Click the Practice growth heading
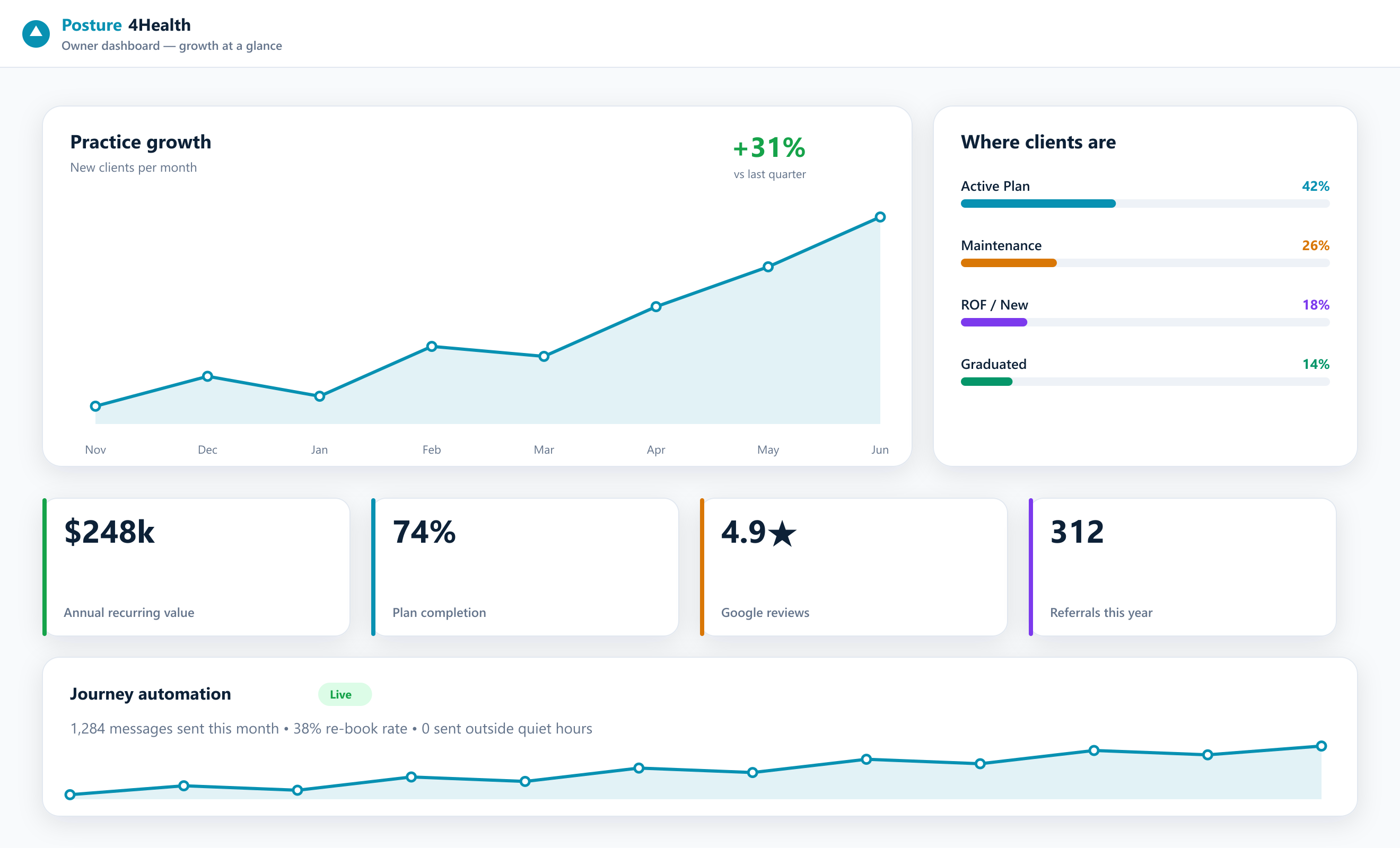The height and width of the screenshot is (848, 1400). point(141,142)
